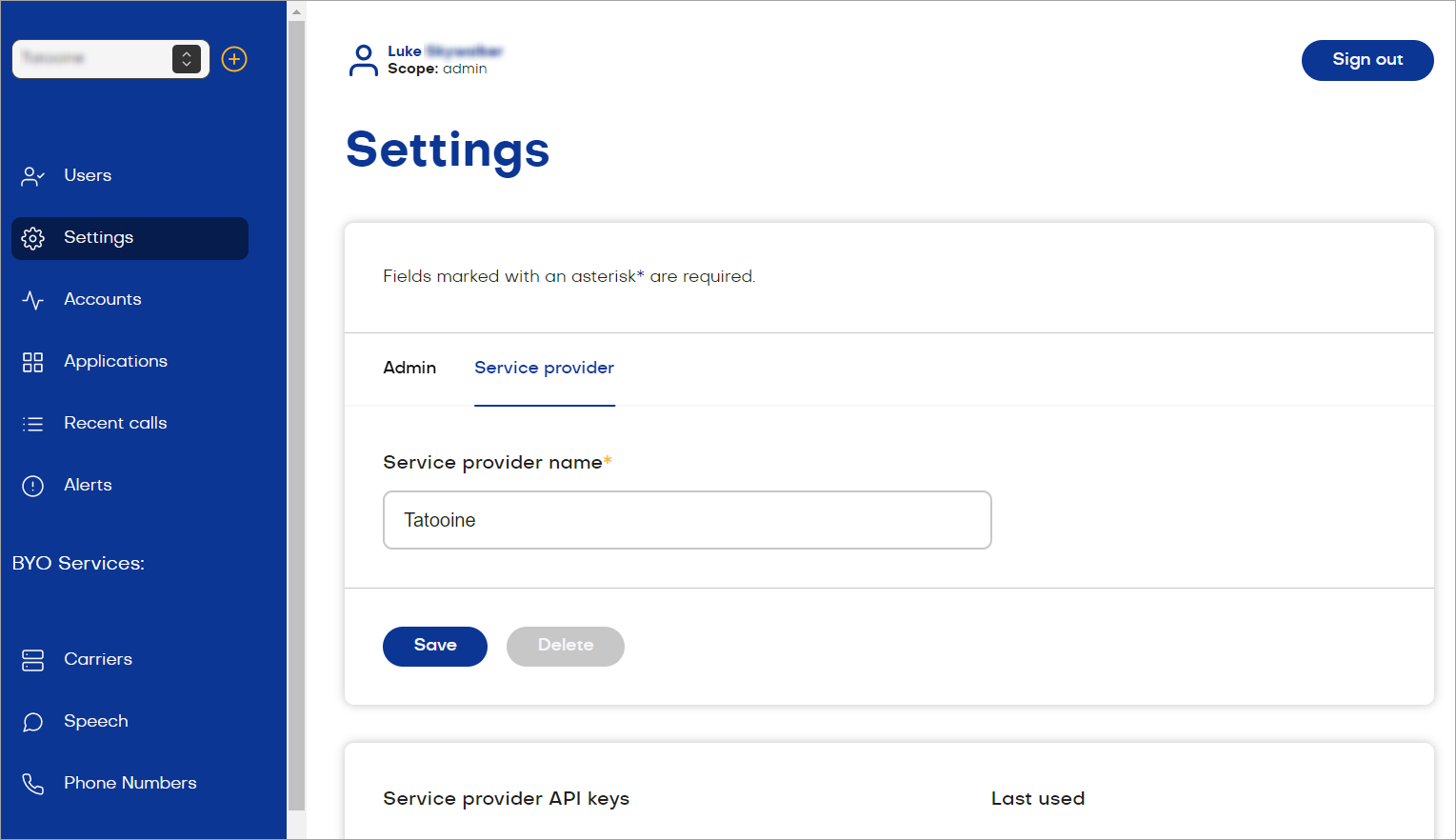Add a service provider with plus icon
The image size is (1456, 840).
[234, 59]
